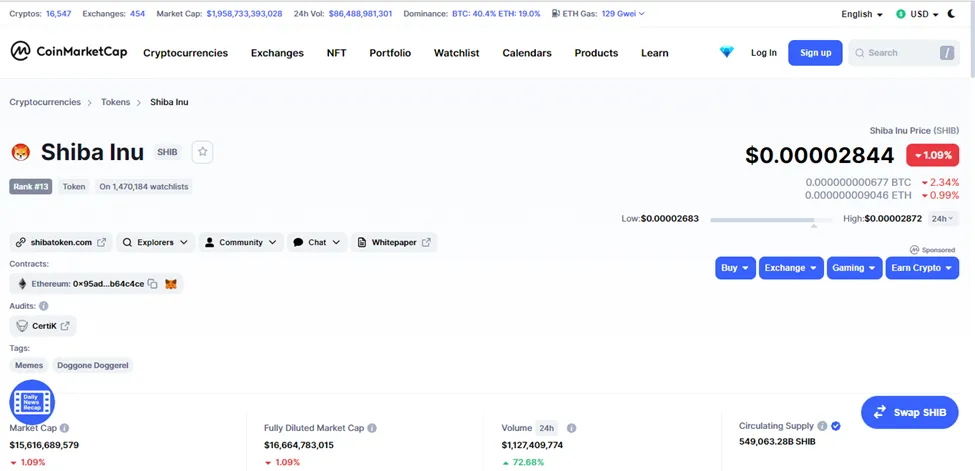Screen dimensions: 975x471
Task: Show Audits info tooltip icon
Action: coord(44,306)
